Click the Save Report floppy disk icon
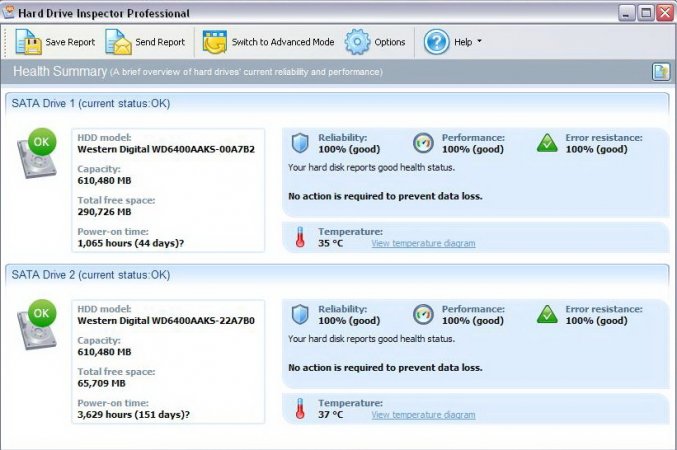677x450 pixels. tap(28, 42)
